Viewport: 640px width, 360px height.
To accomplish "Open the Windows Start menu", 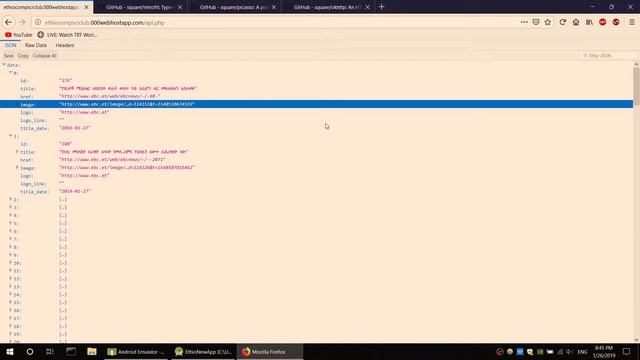I will pos(10,351).
